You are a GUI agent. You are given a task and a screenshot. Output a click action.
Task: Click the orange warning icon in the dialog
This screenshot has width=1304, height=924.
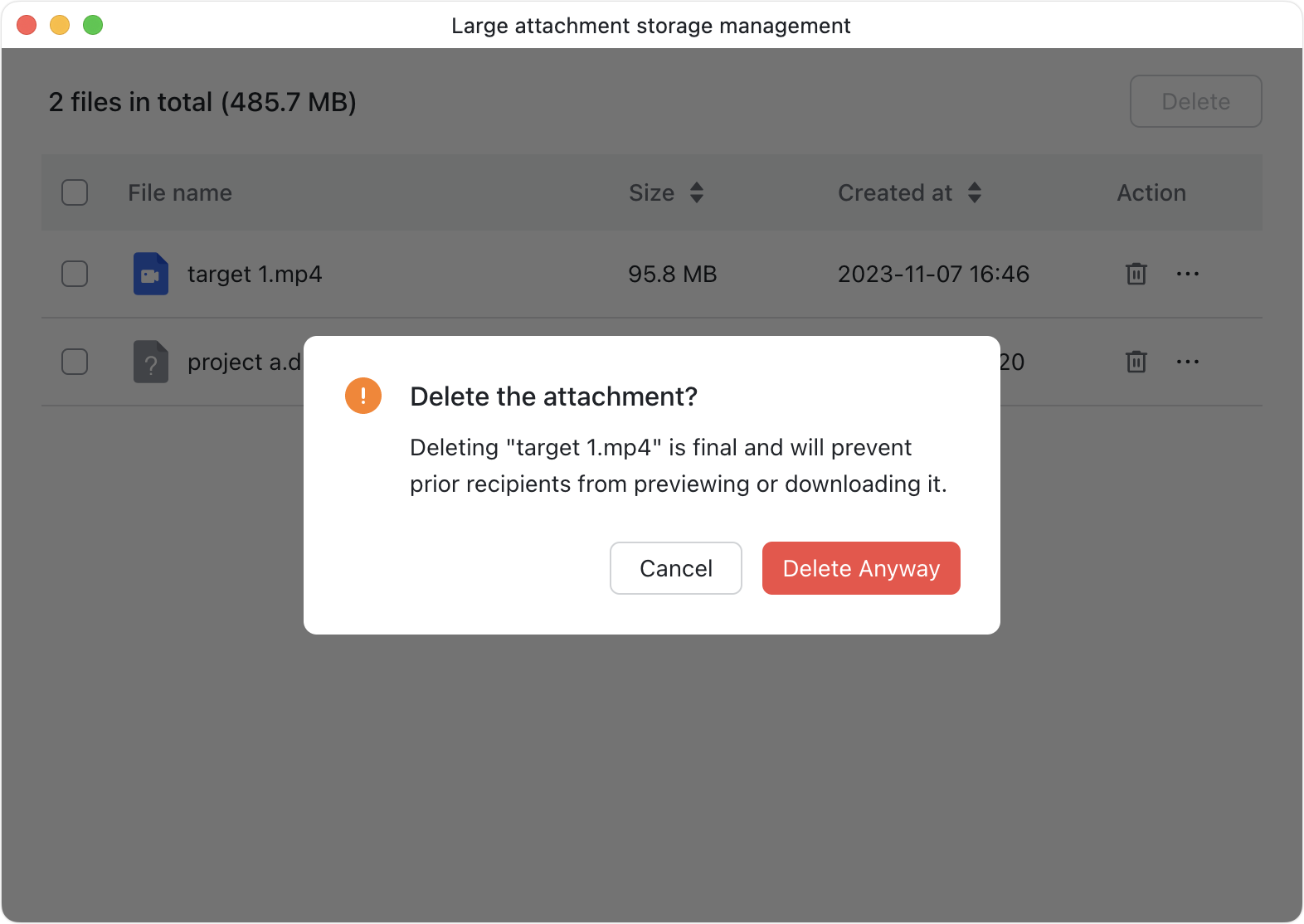362,396
